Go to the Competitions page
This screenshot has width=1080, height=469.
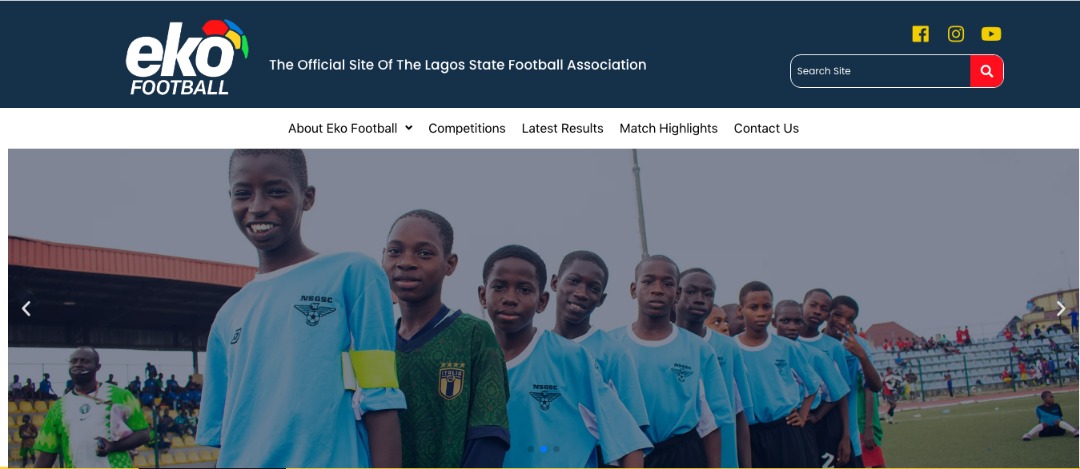pyautogui.click(x=467, y=128)
